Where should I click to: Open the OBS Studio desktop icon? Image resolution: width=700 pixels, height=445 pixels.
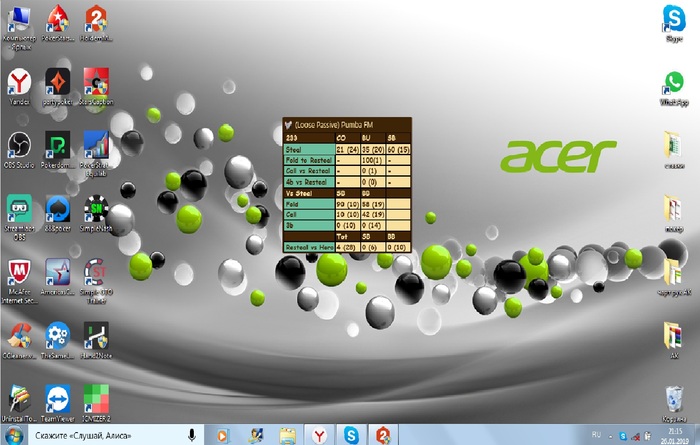pyautogui.click(x=19, y=150)
